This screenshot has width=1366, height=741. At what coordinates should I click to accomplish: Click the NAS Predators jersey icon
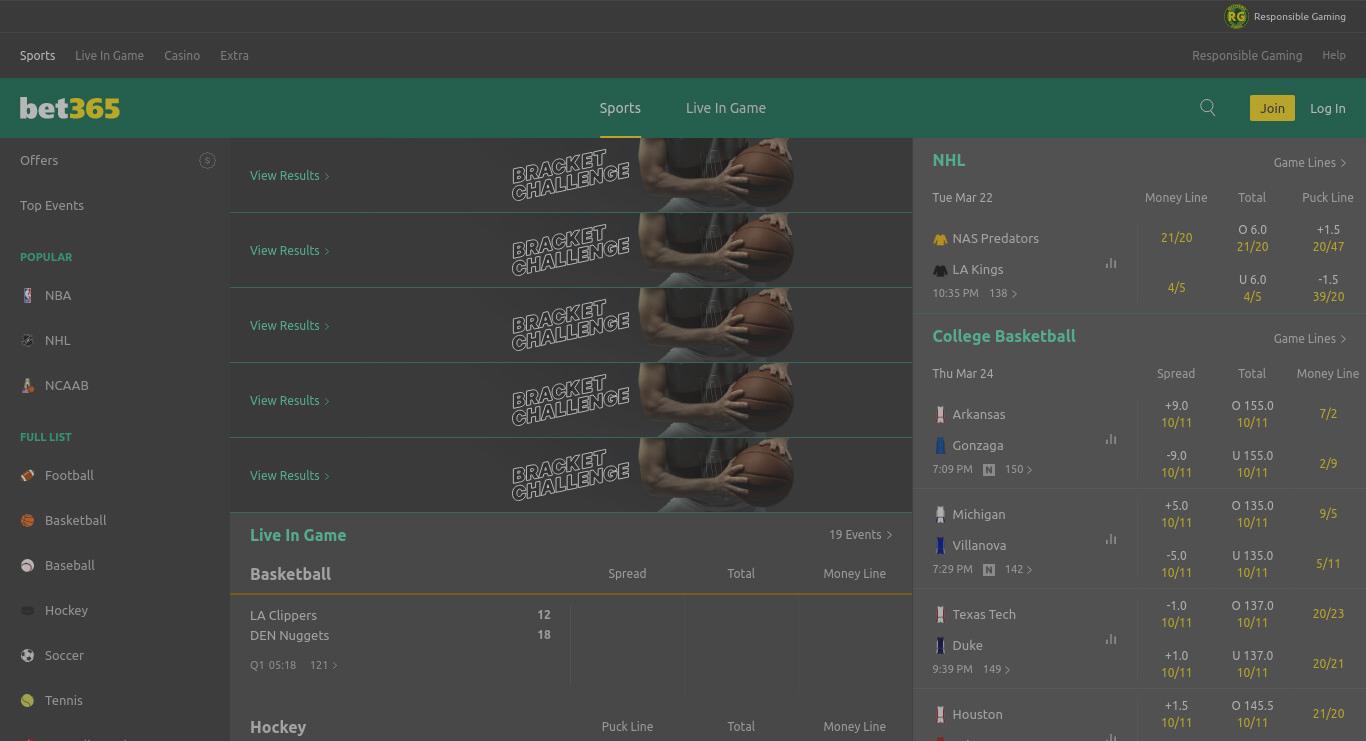940,239
